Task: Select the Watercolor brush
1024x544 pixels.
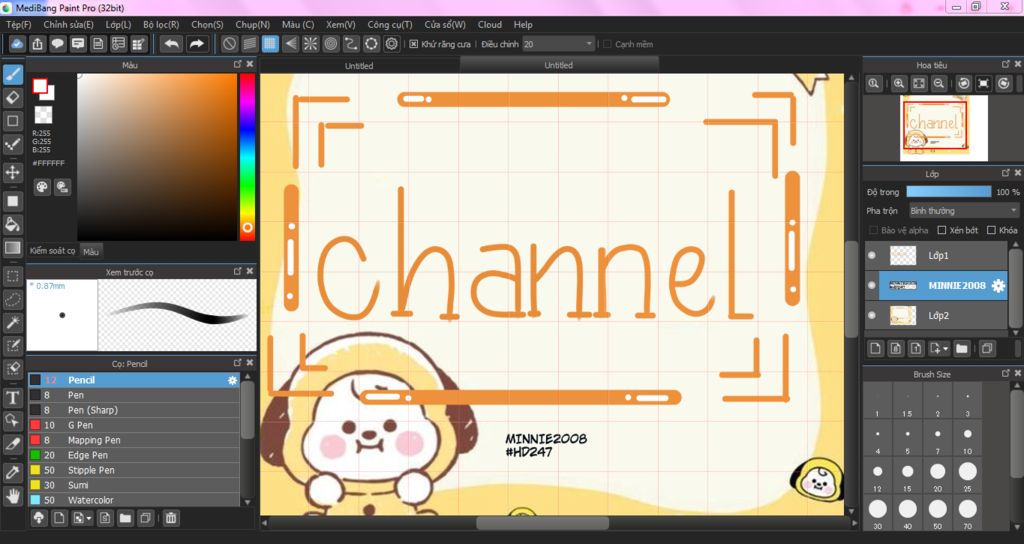Action: pos(133,500)
